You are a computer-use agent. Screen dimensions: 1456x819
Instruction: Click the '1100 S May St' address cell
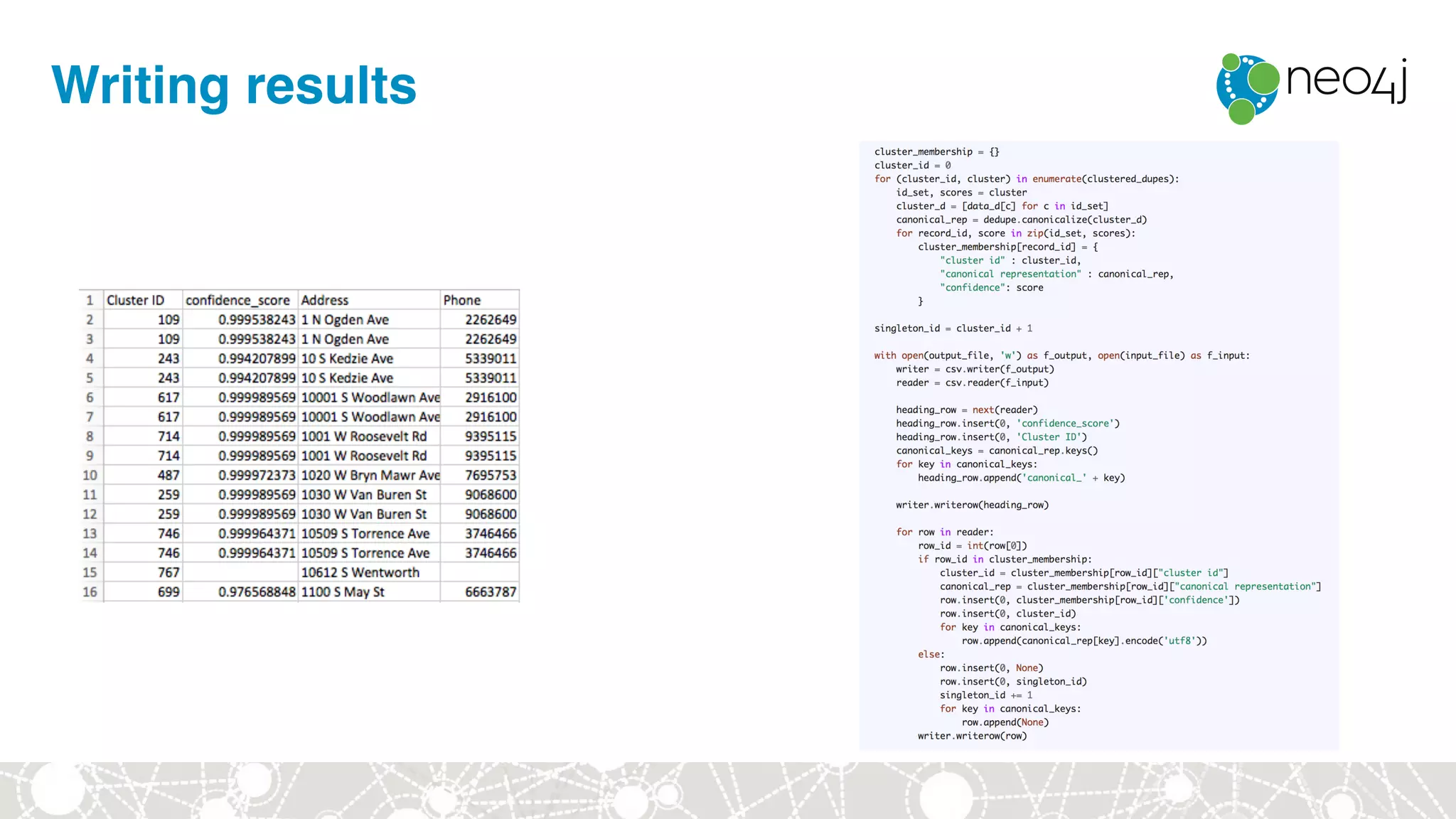369,591
